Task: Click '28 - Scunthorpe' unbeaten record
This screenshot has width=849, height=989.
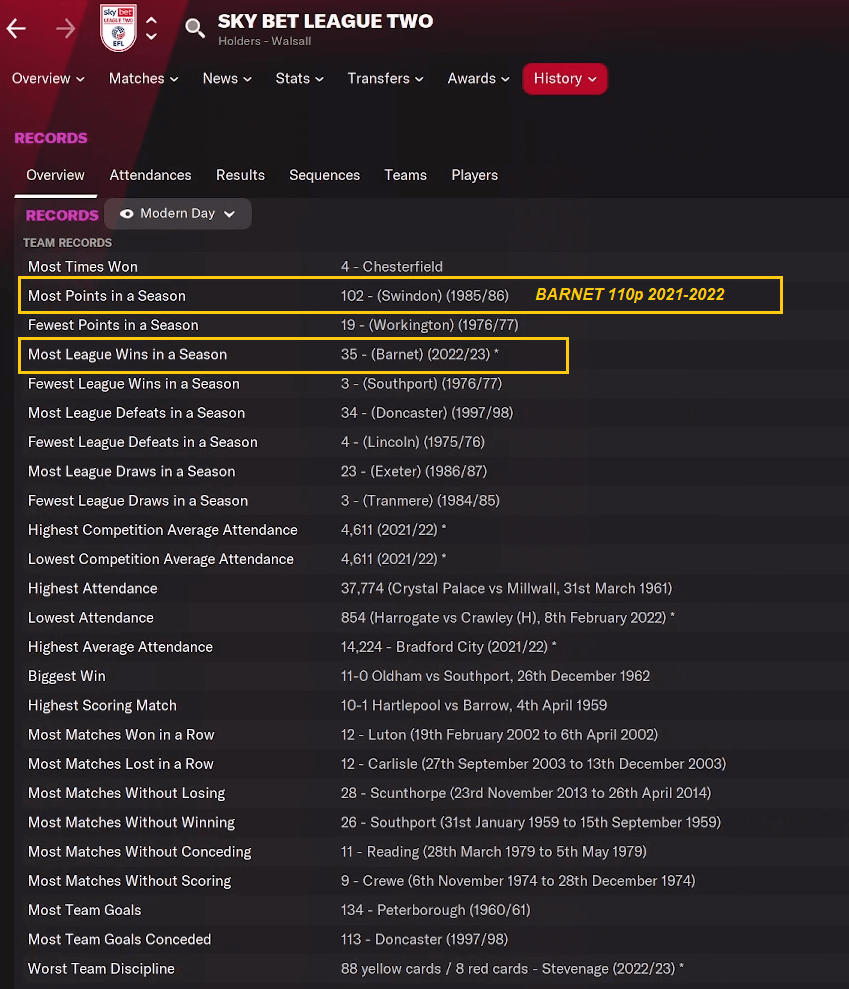Action: pyautogui.click(x=526, y=793)
